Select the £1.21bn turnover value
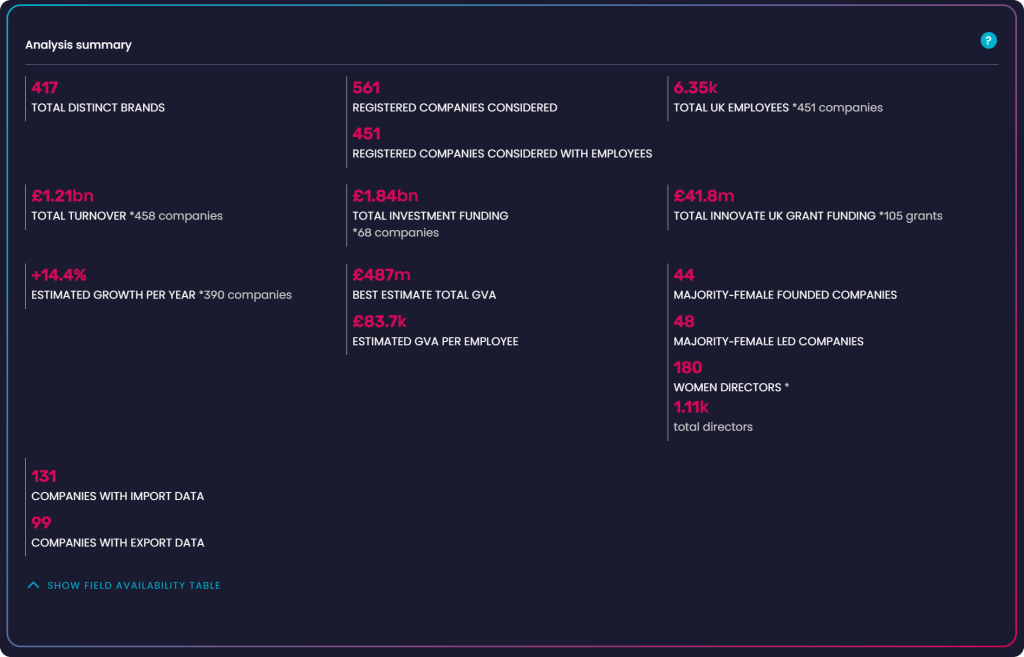This screenshot has height=657, width=1024. click(x=62, y=196)
